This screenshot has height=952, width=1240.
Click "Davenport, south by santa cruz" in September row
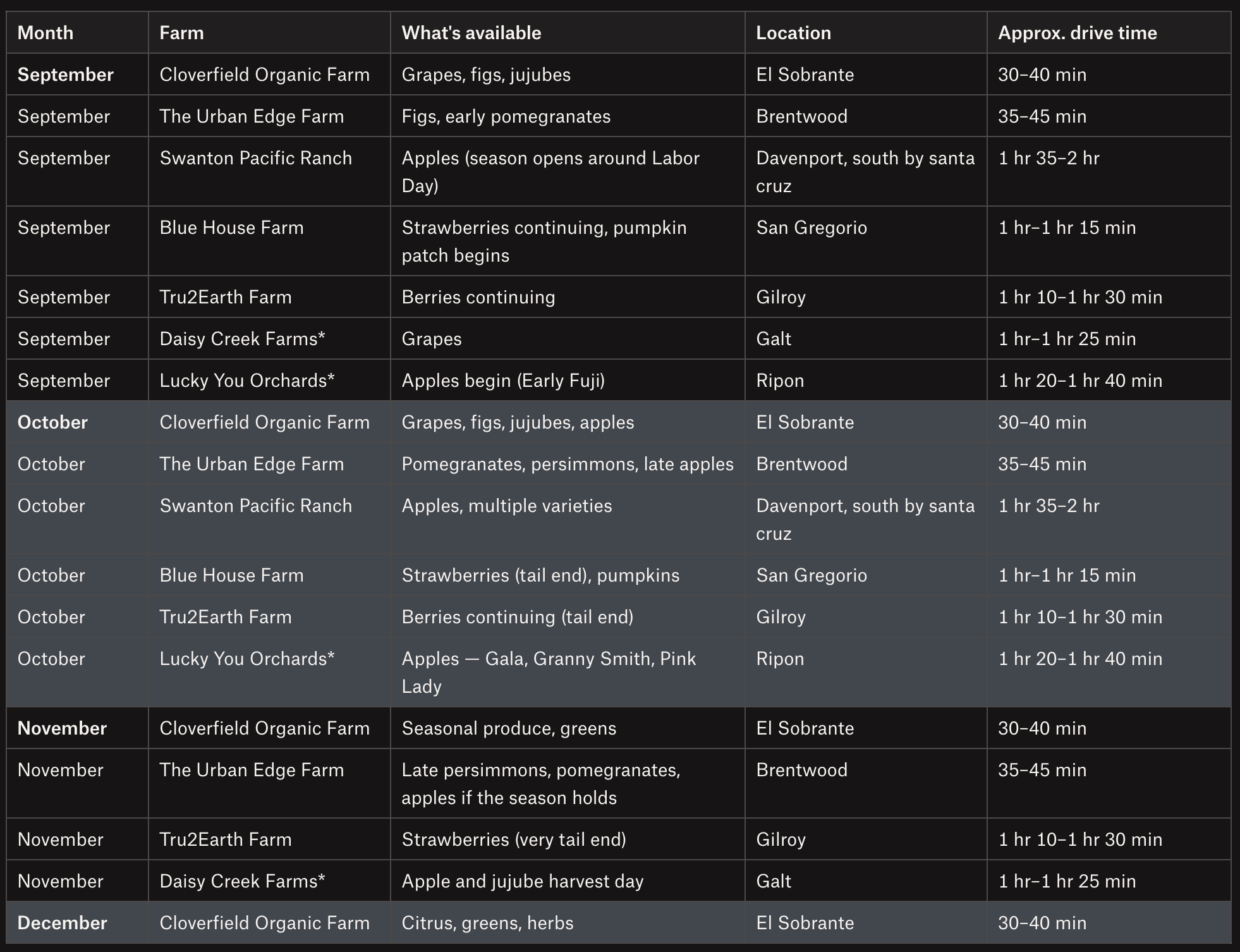click(x=865, y=172)
